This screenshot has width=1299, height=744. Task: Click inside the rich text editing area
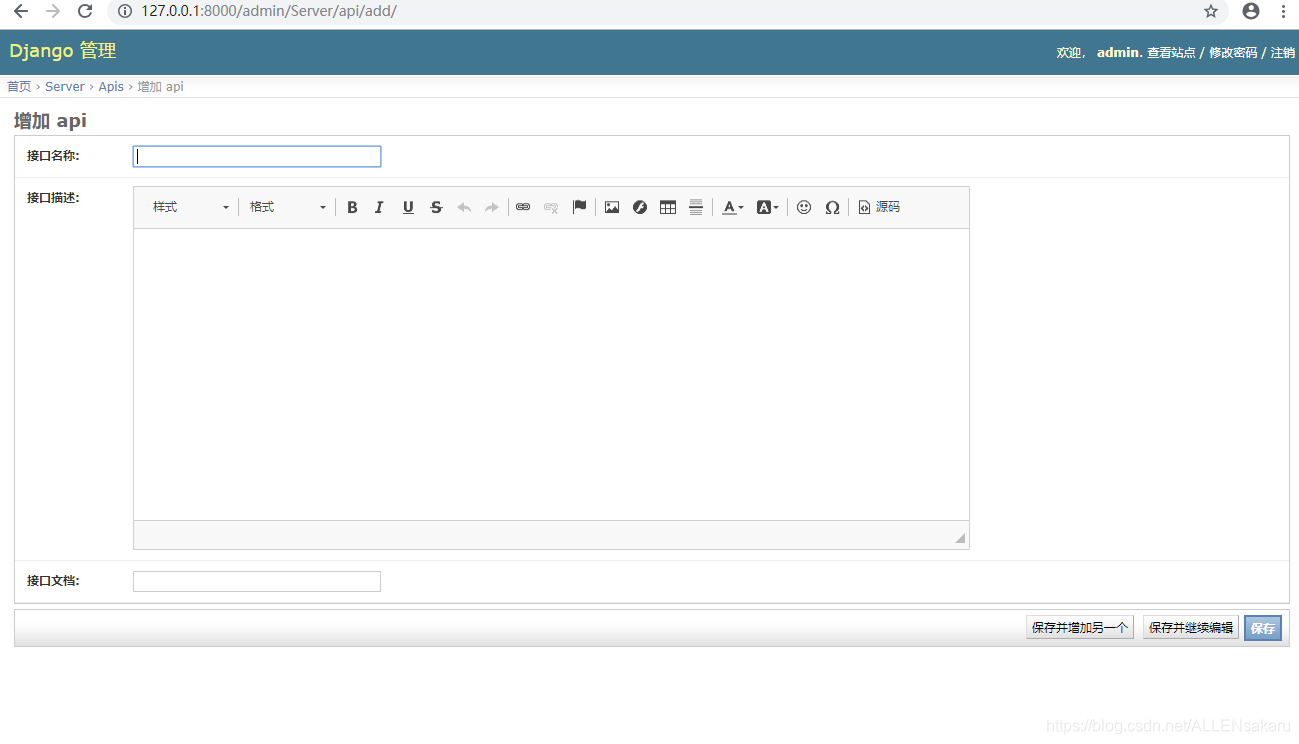click(x=551, y=374)
